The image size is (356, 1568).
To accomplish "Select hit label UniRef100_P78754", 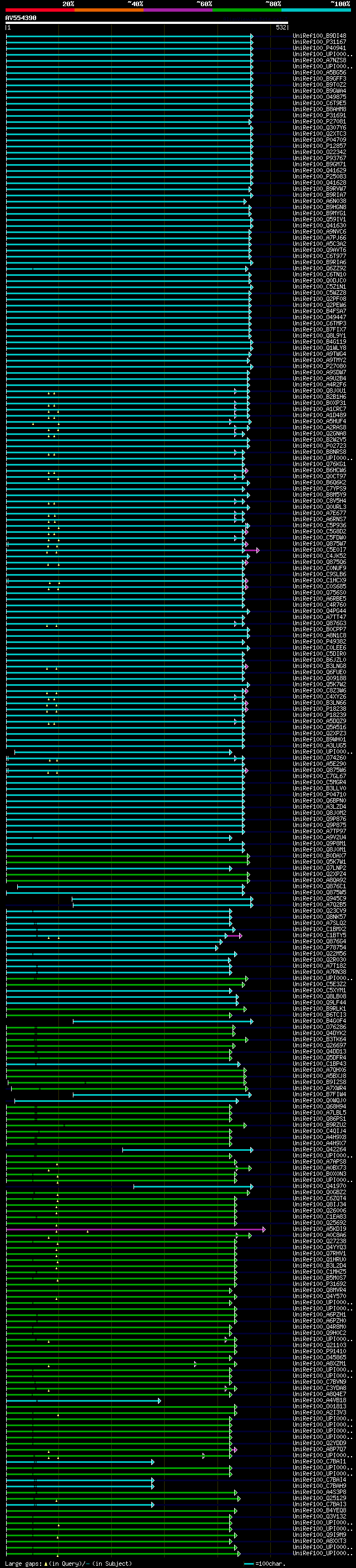I will click(319, 948).
